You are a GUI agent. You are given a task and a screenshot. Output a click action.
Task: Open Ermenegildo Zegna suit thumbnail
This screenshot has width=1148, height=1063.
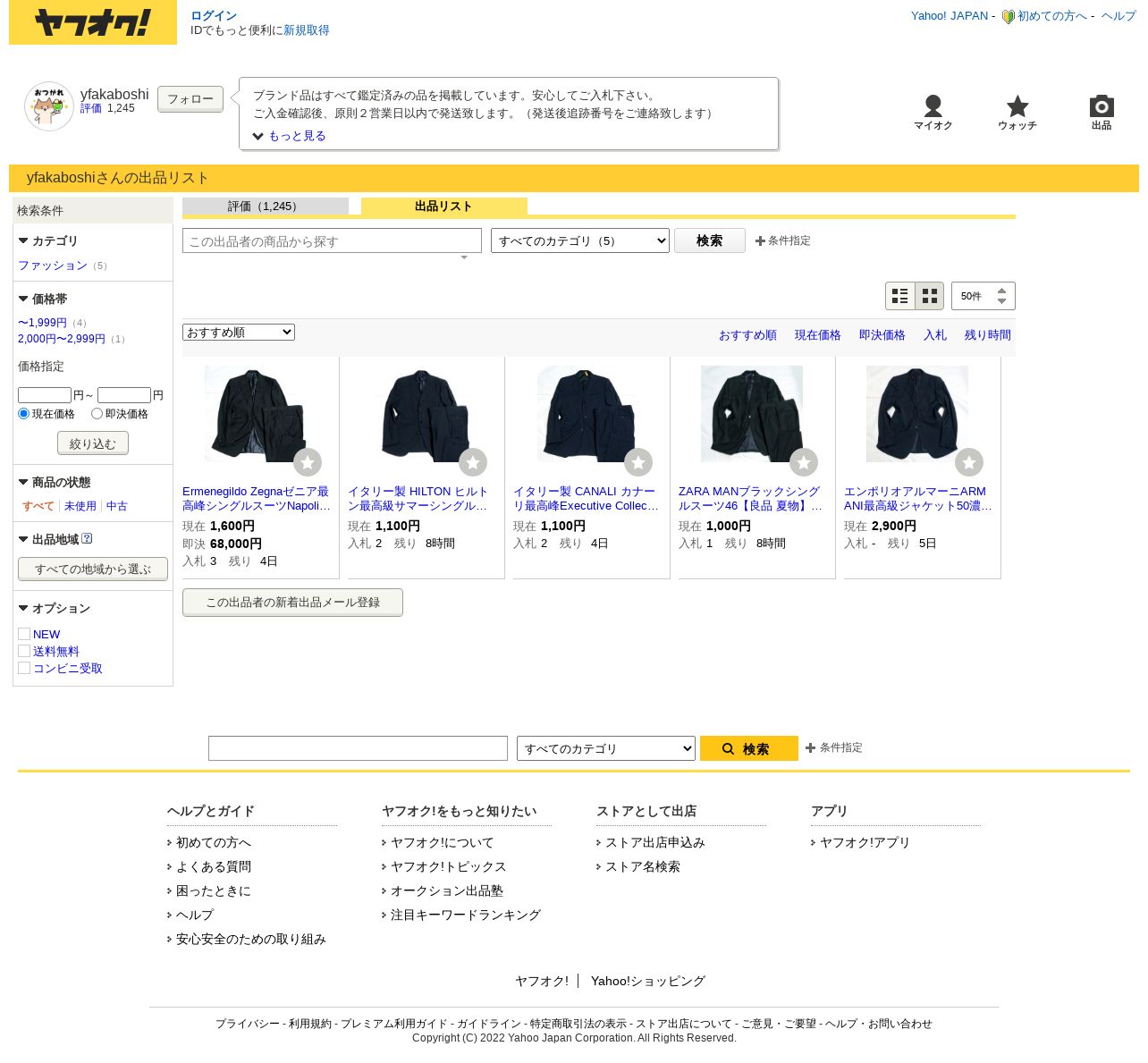(256, 414)
